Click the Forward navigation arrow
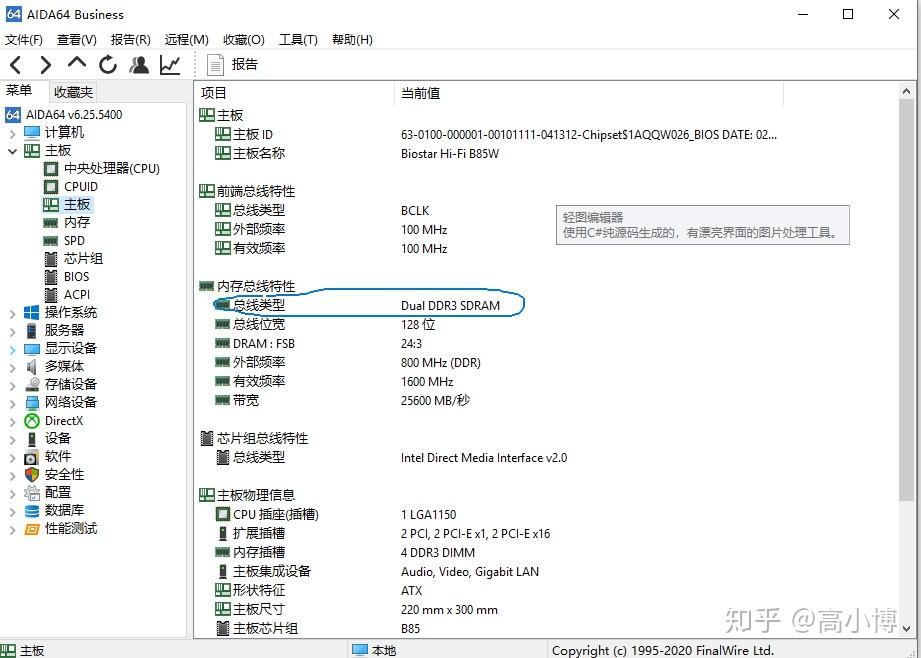 (46, 65)
